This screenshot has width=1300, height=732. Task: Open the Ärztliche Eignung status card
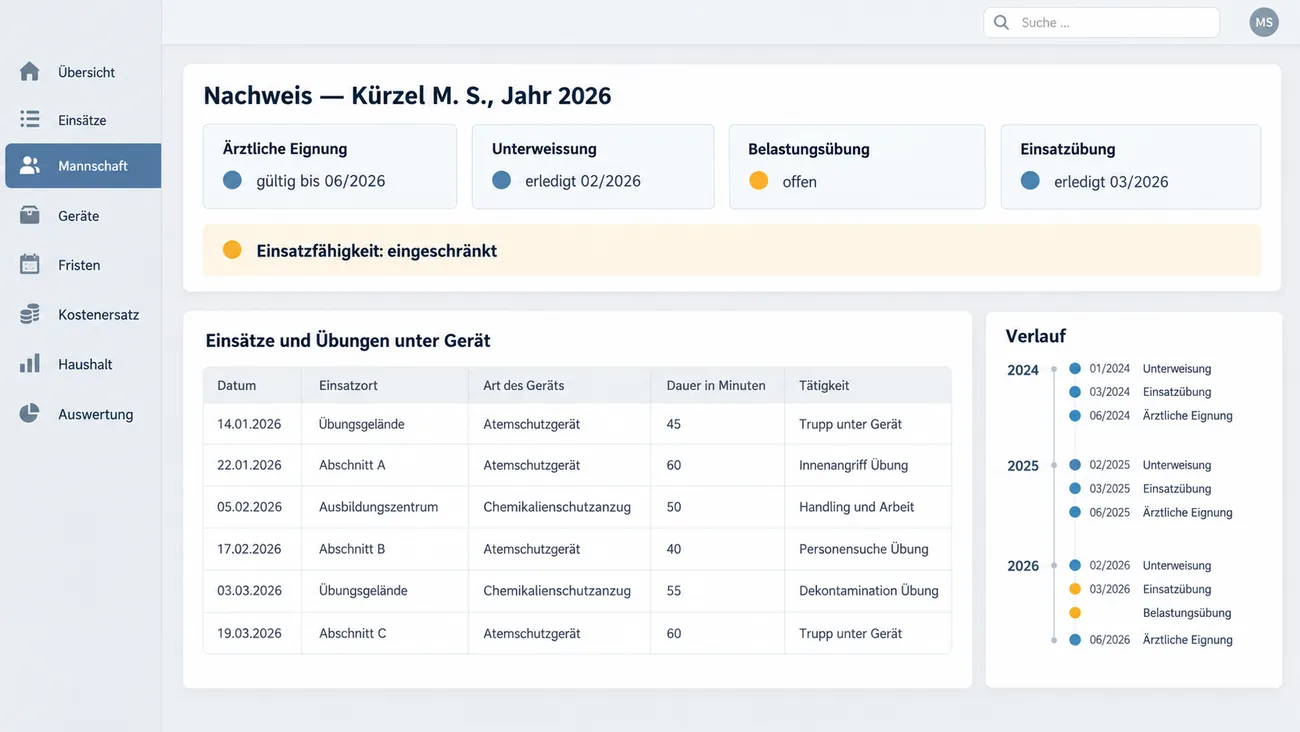[x=330, y=167]
